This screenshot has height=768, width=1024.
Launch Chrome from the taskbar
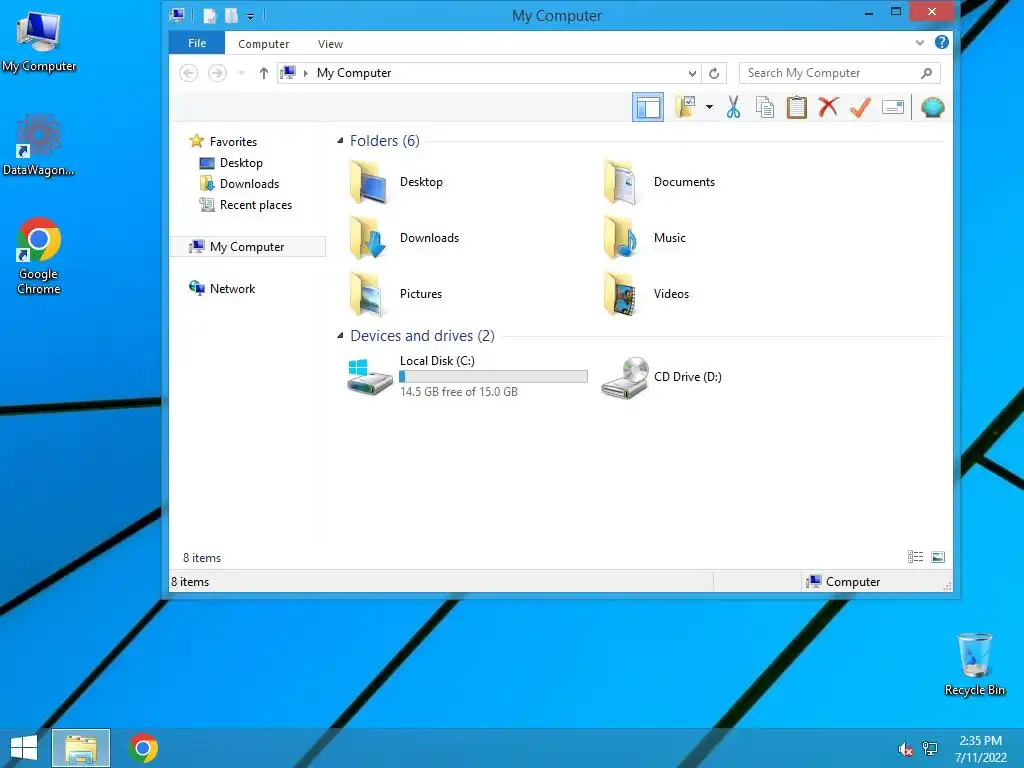(x=143, y=748)
